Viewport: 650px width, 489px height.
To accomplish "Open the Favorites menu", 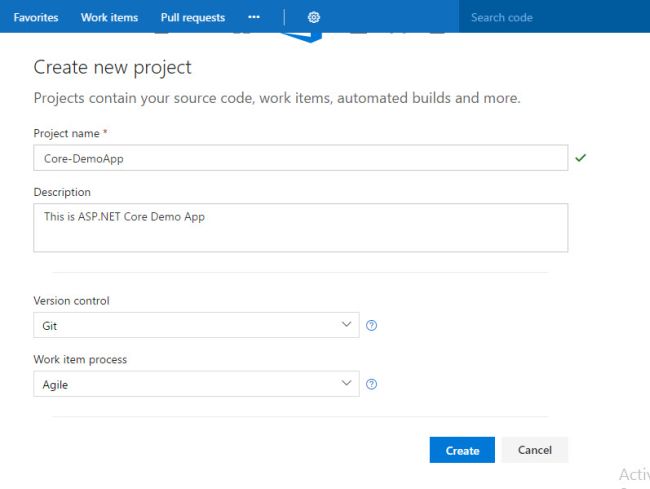I will click(x=36, y=17).
